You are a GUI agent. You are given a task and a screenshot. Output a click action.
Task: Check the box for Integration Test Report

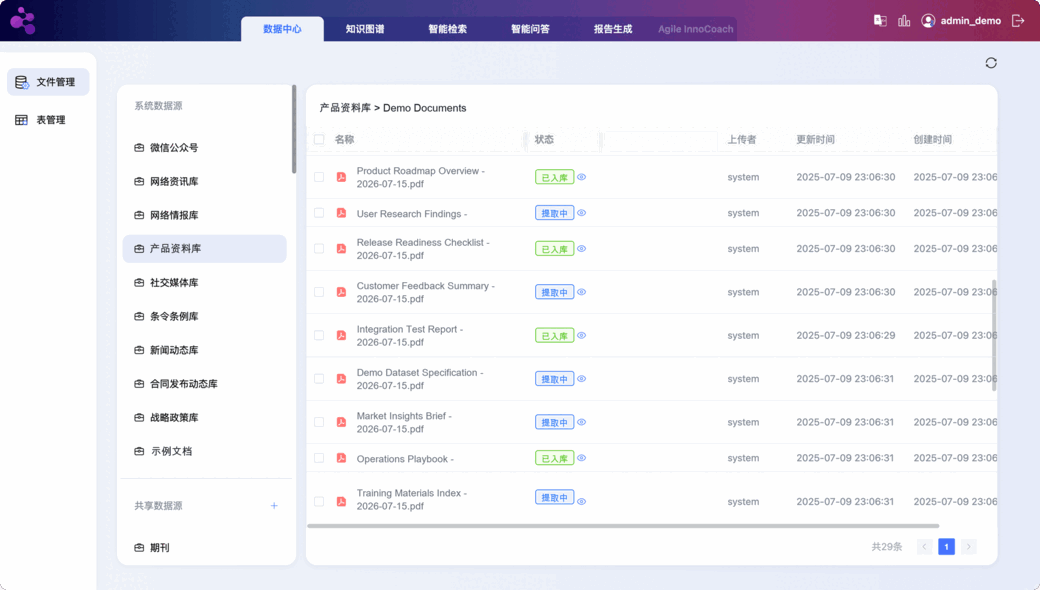tap(319, 335)
